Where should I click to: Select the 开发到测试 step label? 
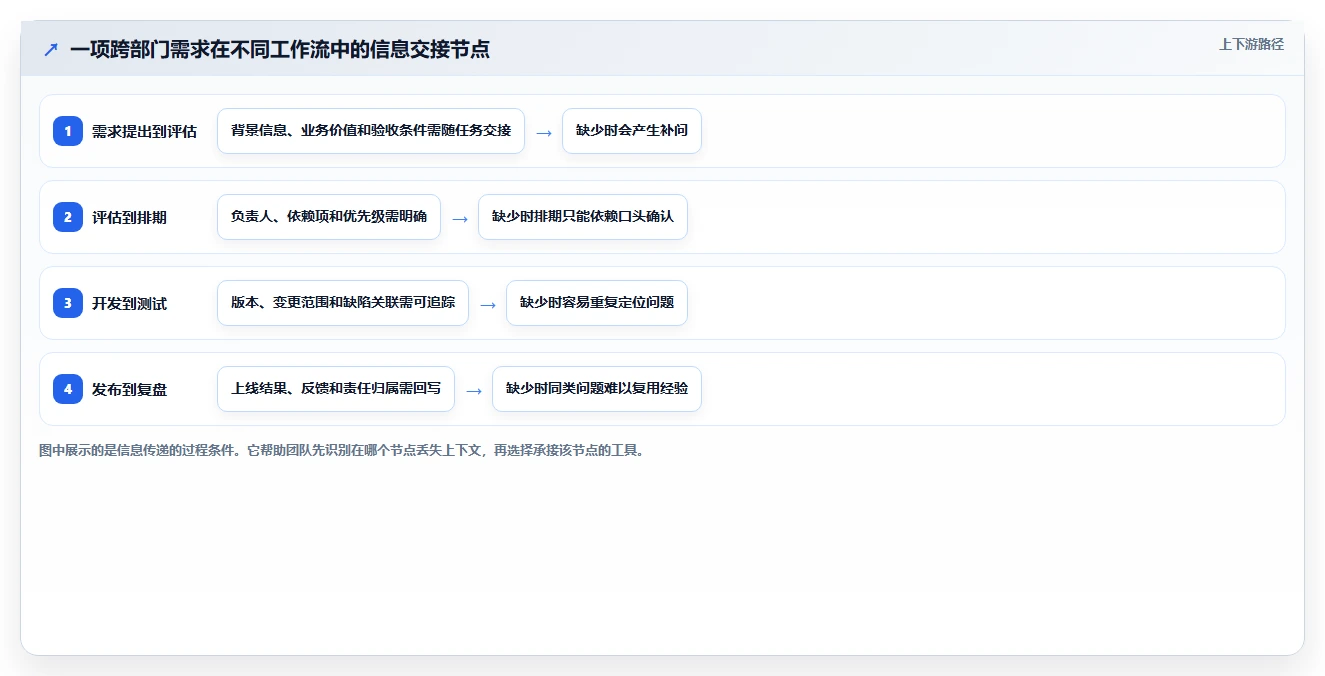coord(129,303)
